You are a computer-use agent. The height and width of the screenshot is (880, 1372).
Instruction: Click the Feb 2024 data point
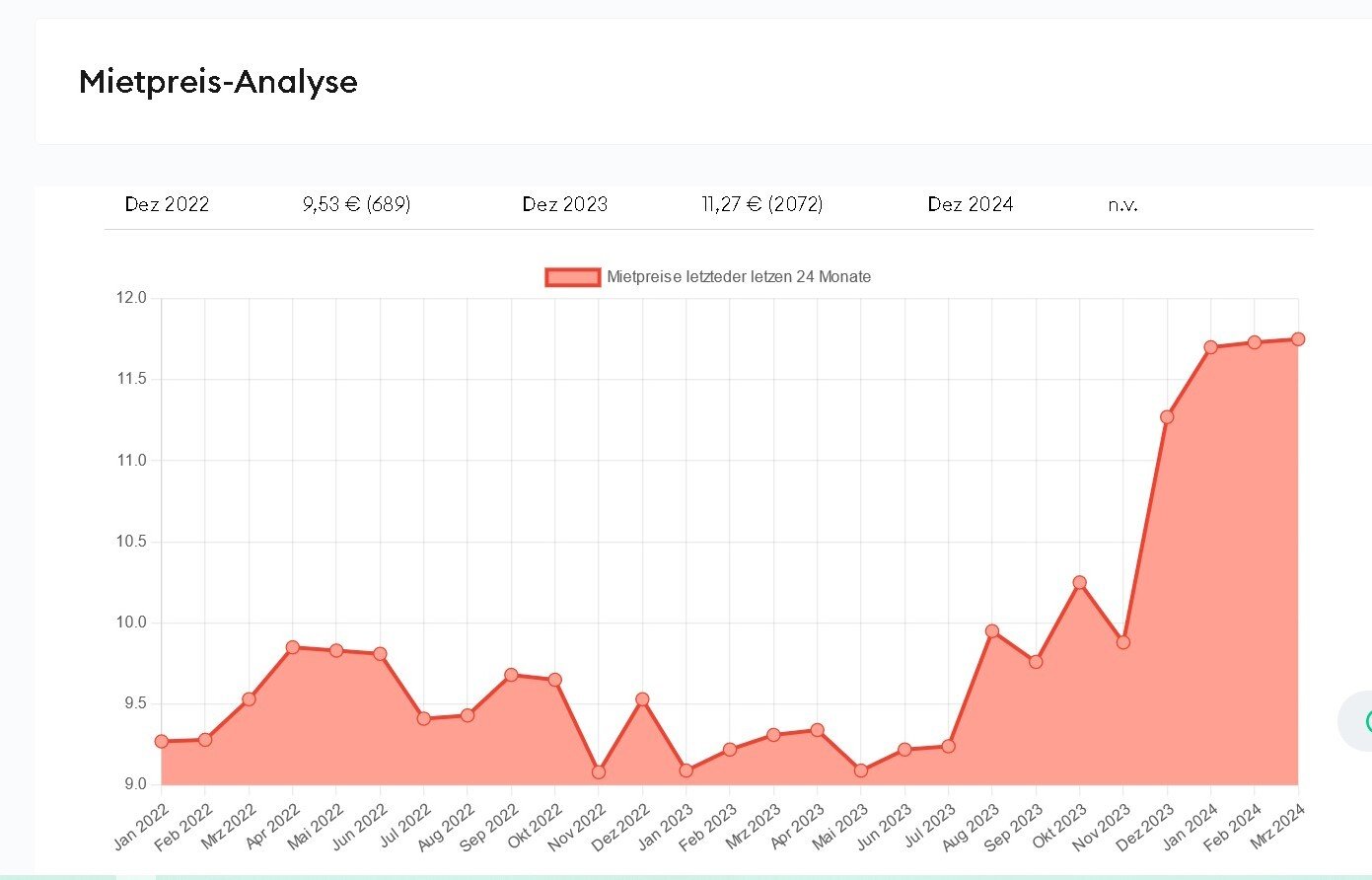click(1255, 342)
